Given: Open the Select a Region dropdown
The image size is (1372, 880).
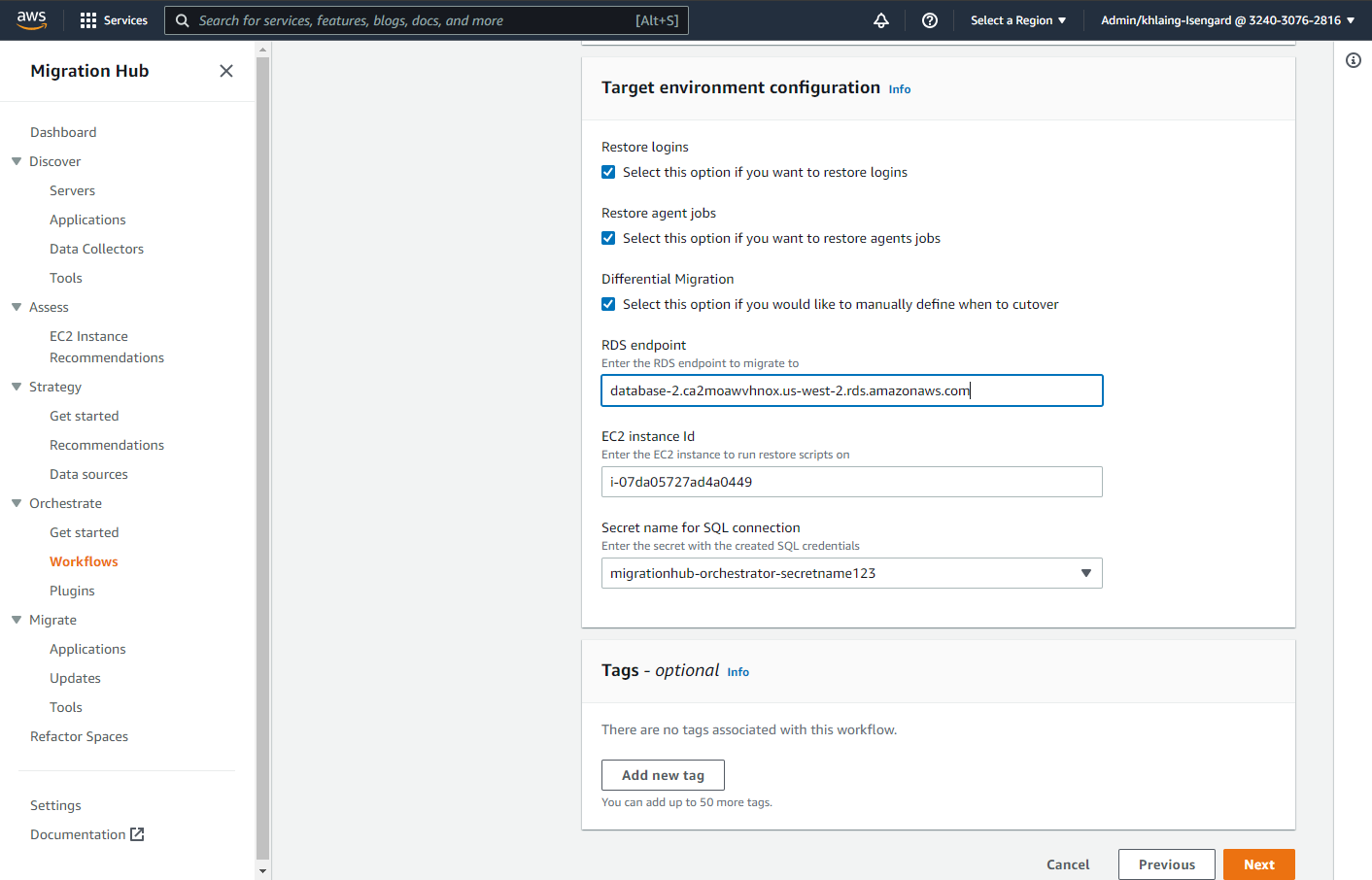Looking at the screenshot, I should pyautogui.click(x=1018, y=20).
